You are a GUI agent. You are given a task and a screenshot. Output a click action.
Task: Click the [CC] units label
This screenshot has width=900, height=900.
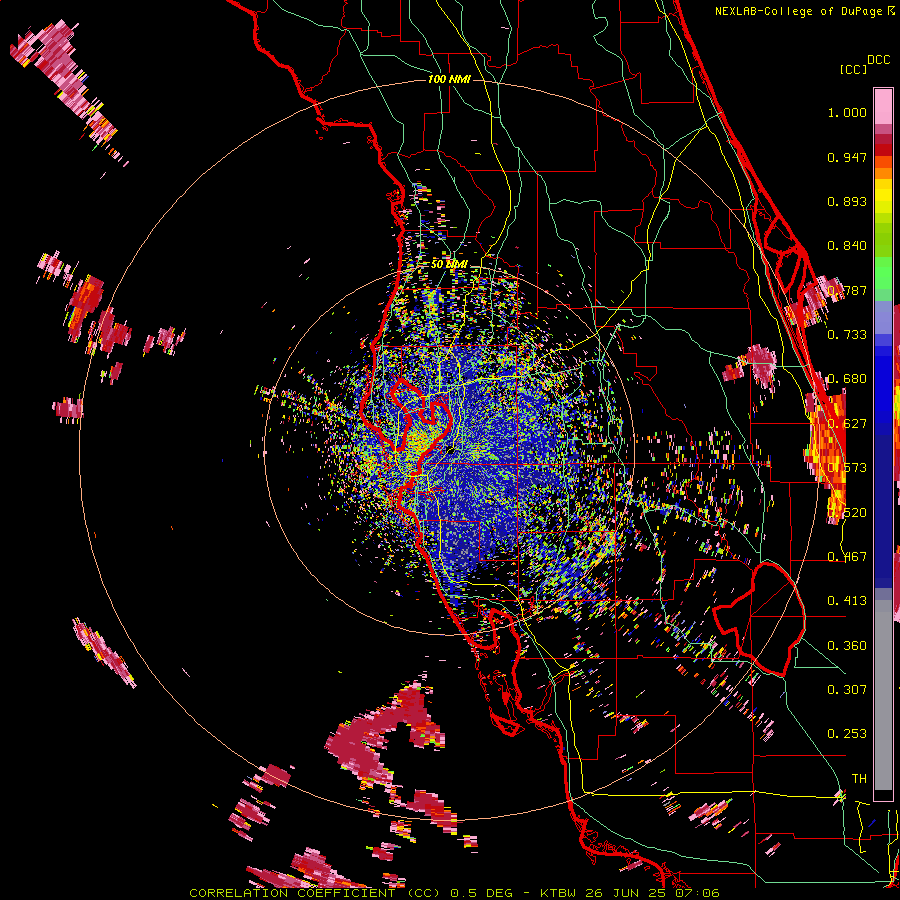pos(853,69)
